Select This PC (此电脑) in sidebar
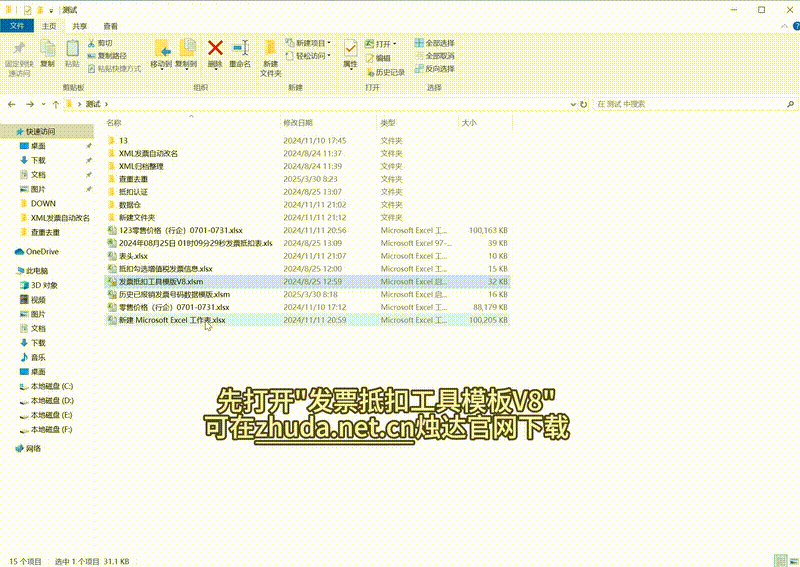This screenshot has width=800, height=567. 37,271
